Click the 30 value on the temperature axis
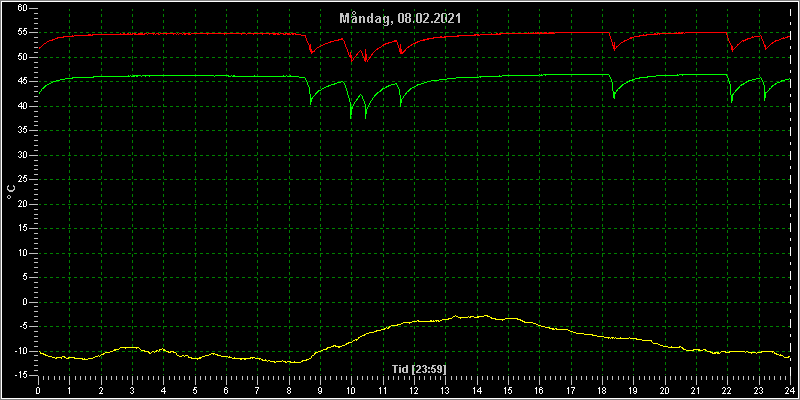 point(21,155)
